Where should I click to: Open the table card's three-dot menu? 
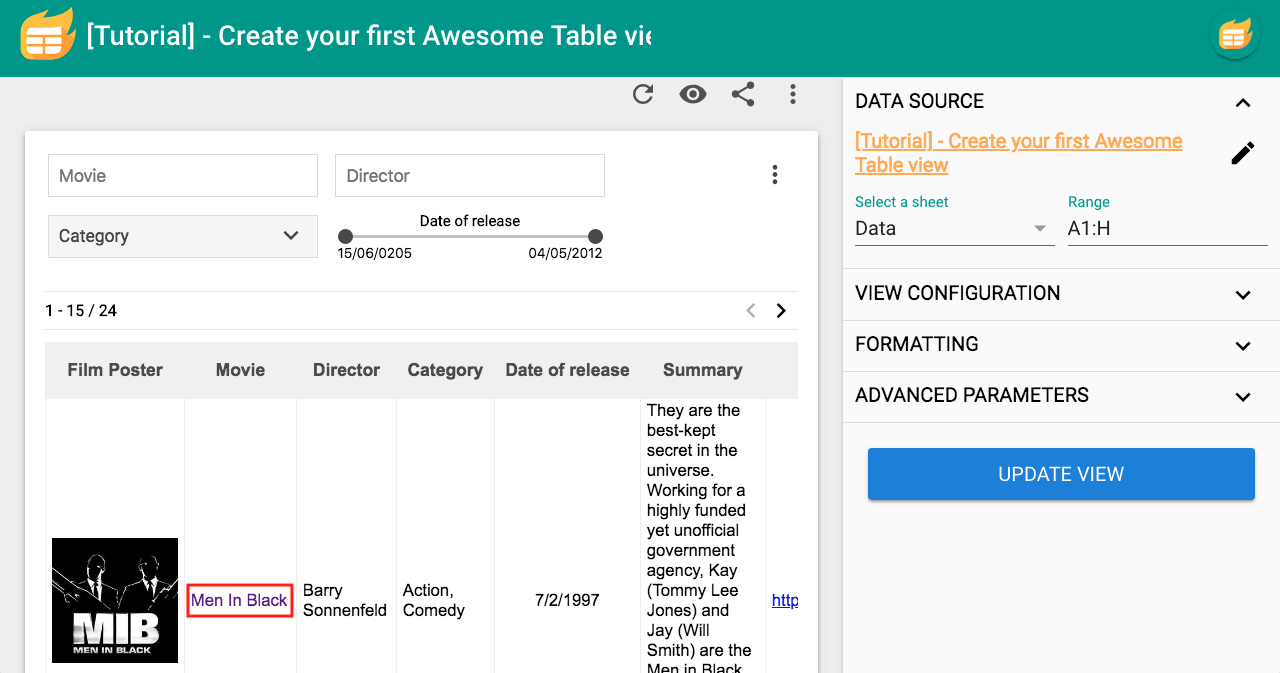click(774, 175)
